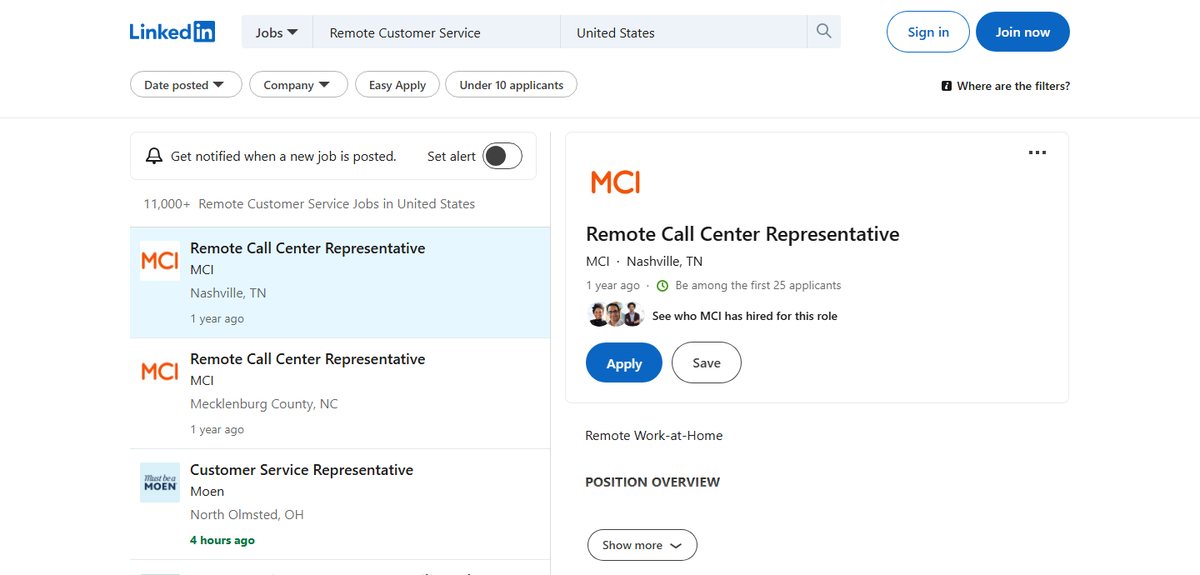Click the bell notification icon
Screen dimensions: 1200x575
click(x=154, y=156)
